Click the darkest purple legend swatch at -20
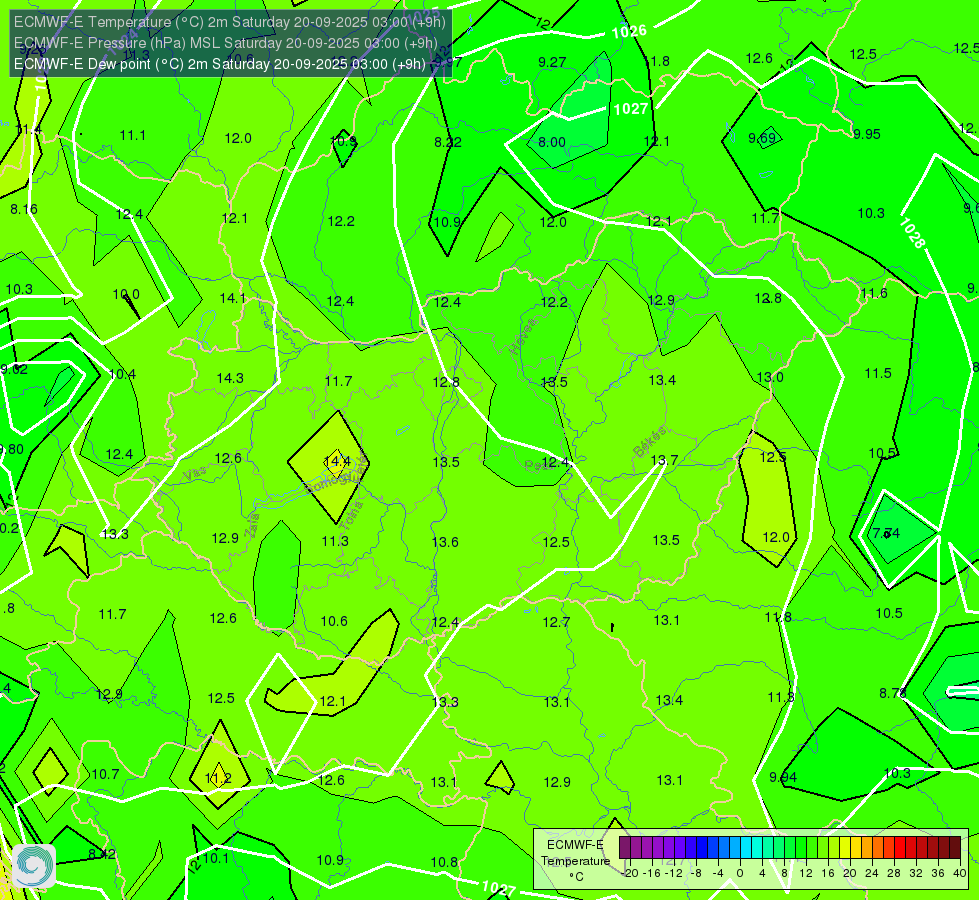The height and width of the screenshot is (900, 979). pos(625,848)
